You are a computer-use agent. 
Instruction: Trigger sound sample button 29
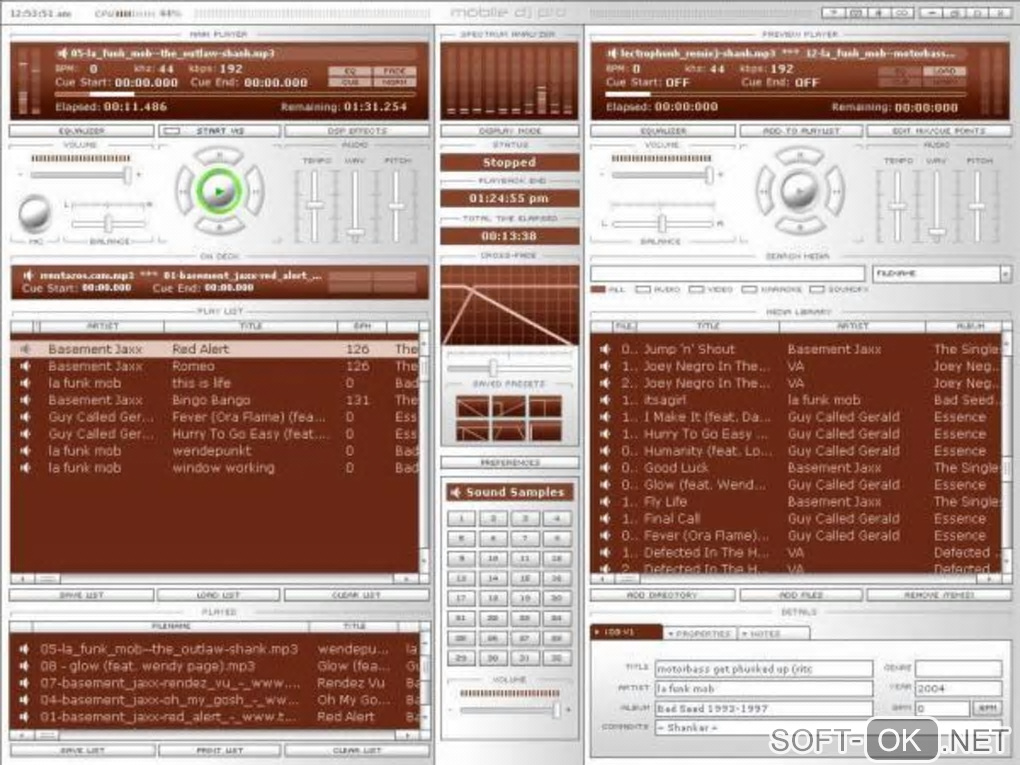click(x=462, y=658)
